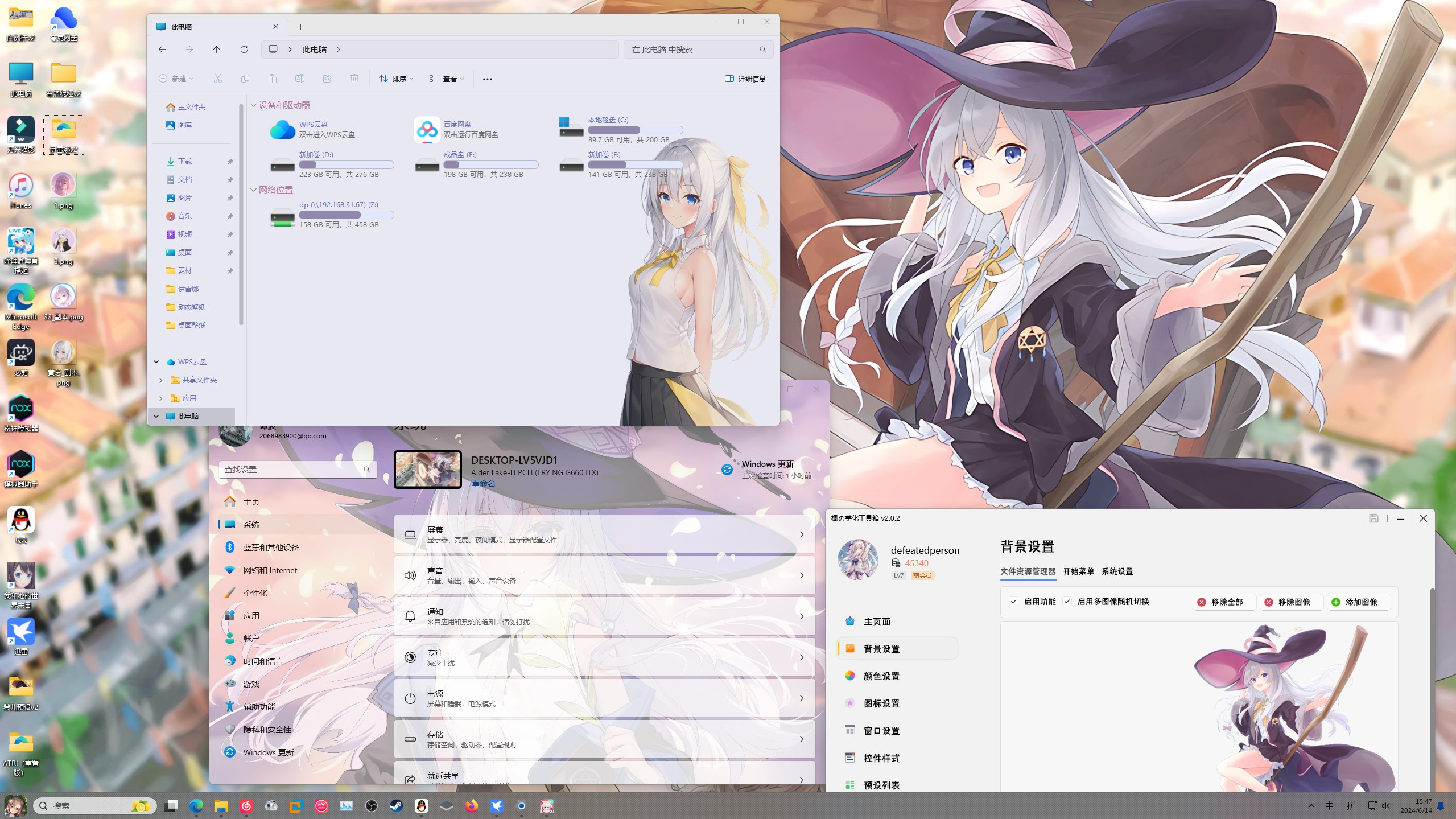Click the refresh icon in Explorer toolbar
1456x819 pixels.
(x=244, y=50)
